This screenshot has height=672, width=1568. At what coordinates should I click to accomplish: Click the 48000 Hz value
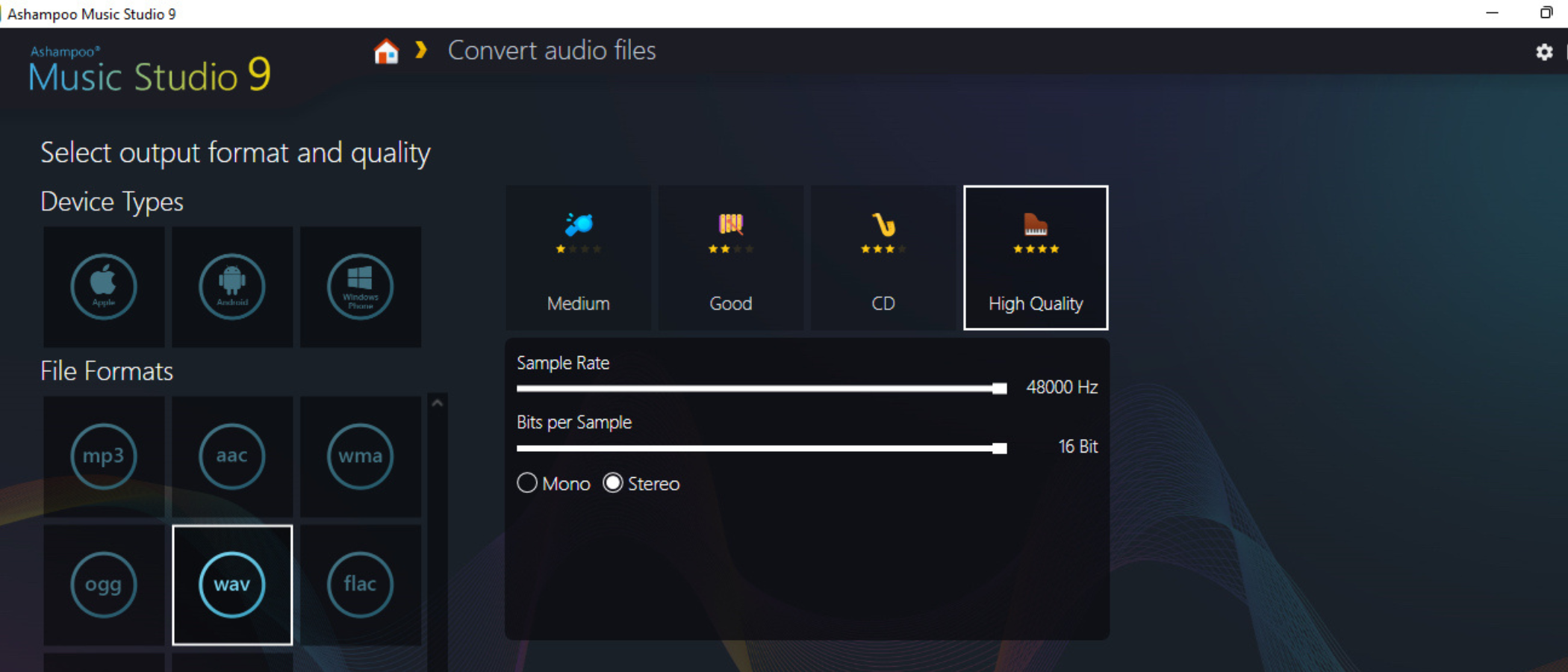(x=1062, y=387)
